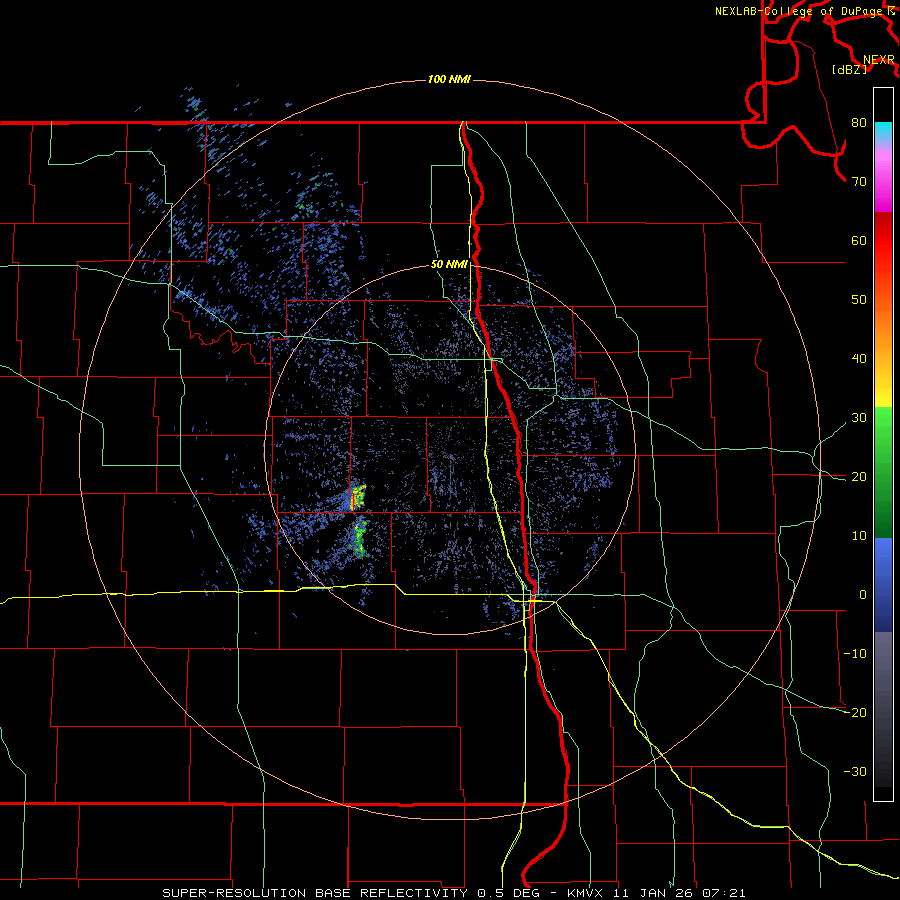Click the 50 NMI range ring label
Image resolution: width=900 pixels, height=900 pixels.
449,265
